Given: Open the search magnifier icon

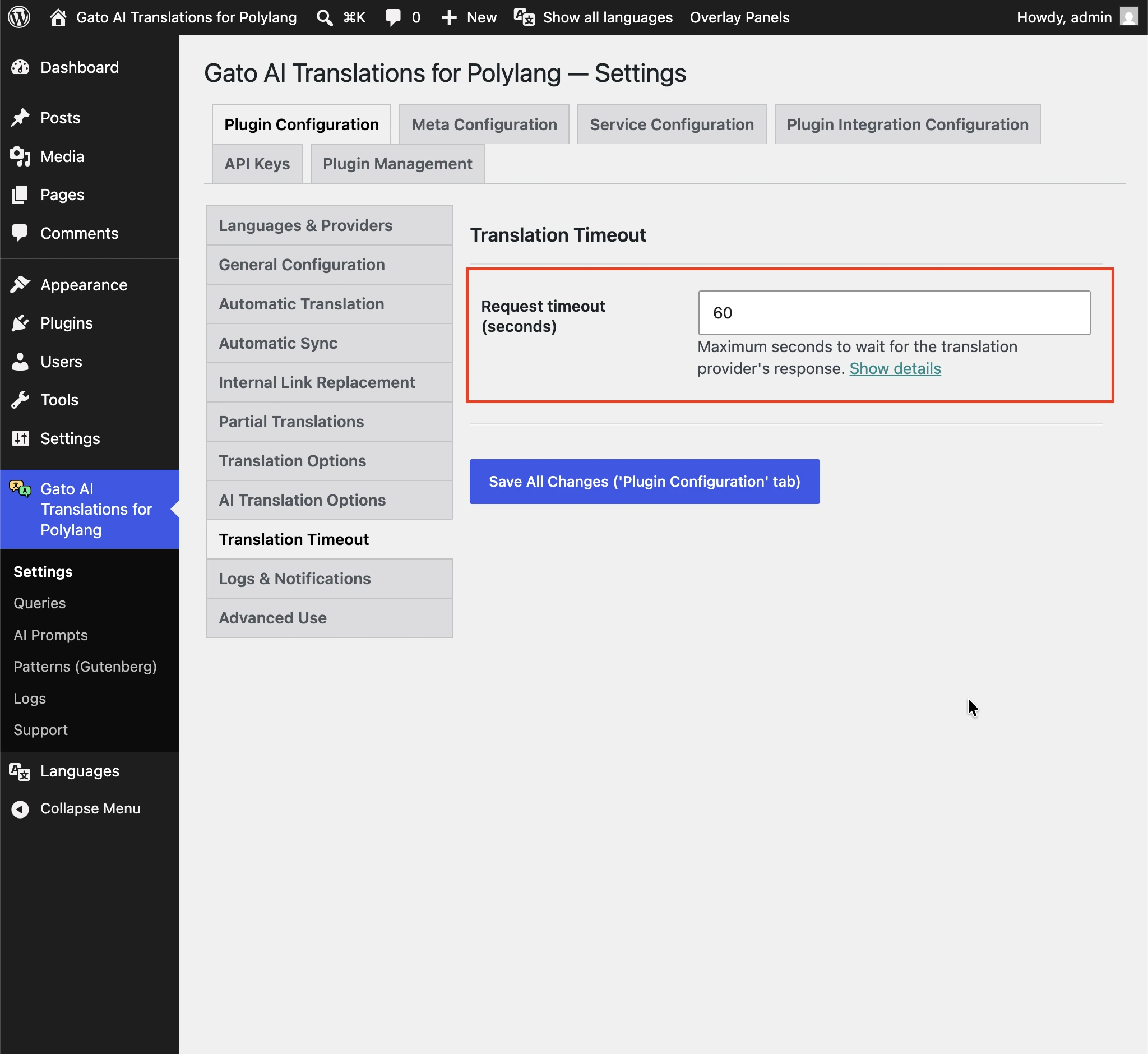Looking at the screenshot, I should [325, 18].
